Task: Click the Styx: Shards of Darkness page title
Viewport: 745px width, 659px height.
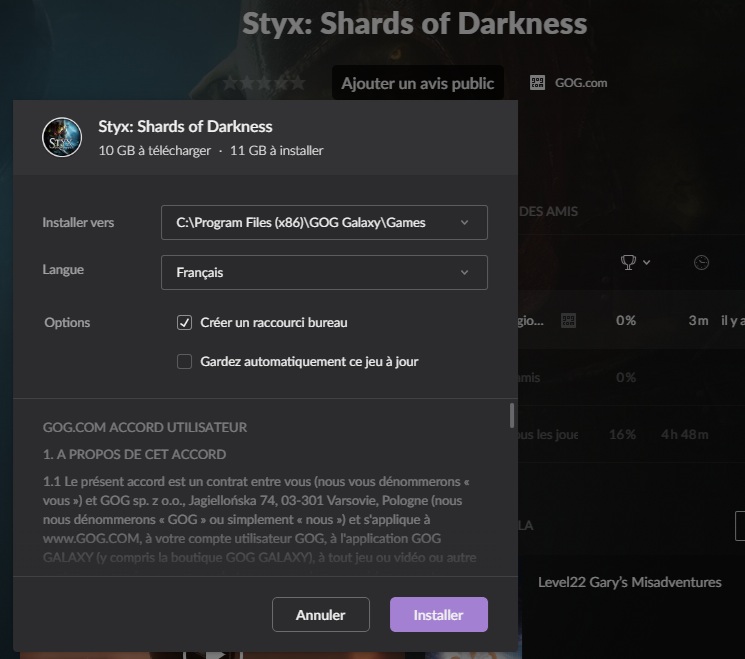Action: point(415,23)
